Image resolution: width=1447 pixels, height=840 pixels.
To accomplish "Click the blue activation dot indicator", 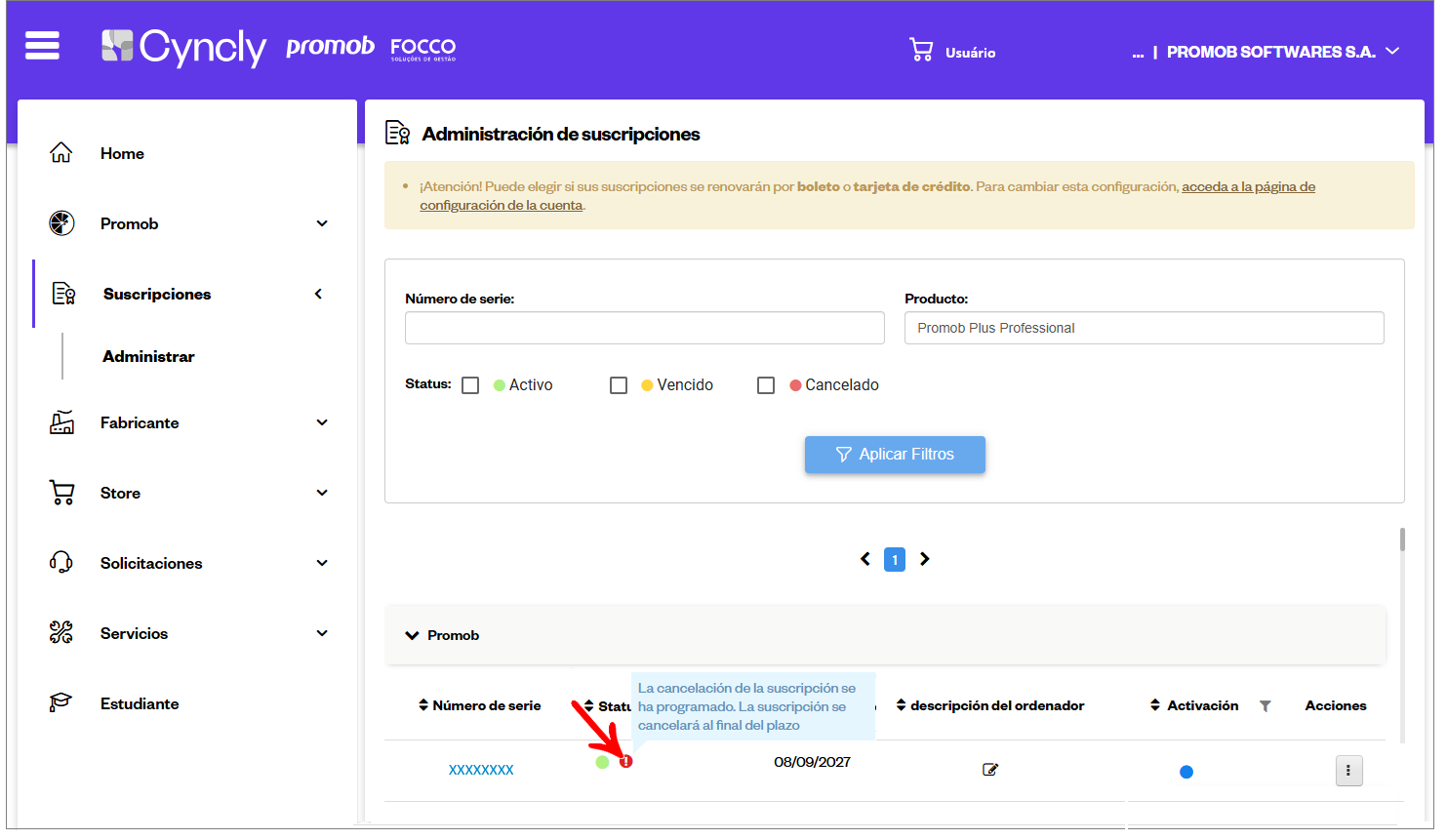I will click(1186, 772).
